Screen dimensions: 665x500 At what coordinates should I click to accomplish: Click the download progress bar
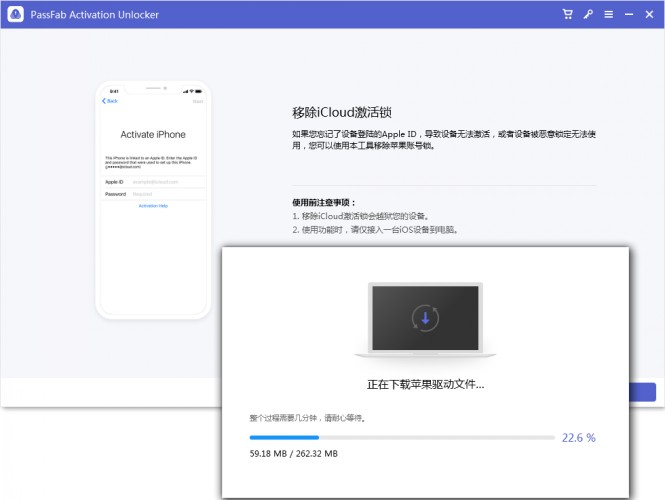(402, 437)
